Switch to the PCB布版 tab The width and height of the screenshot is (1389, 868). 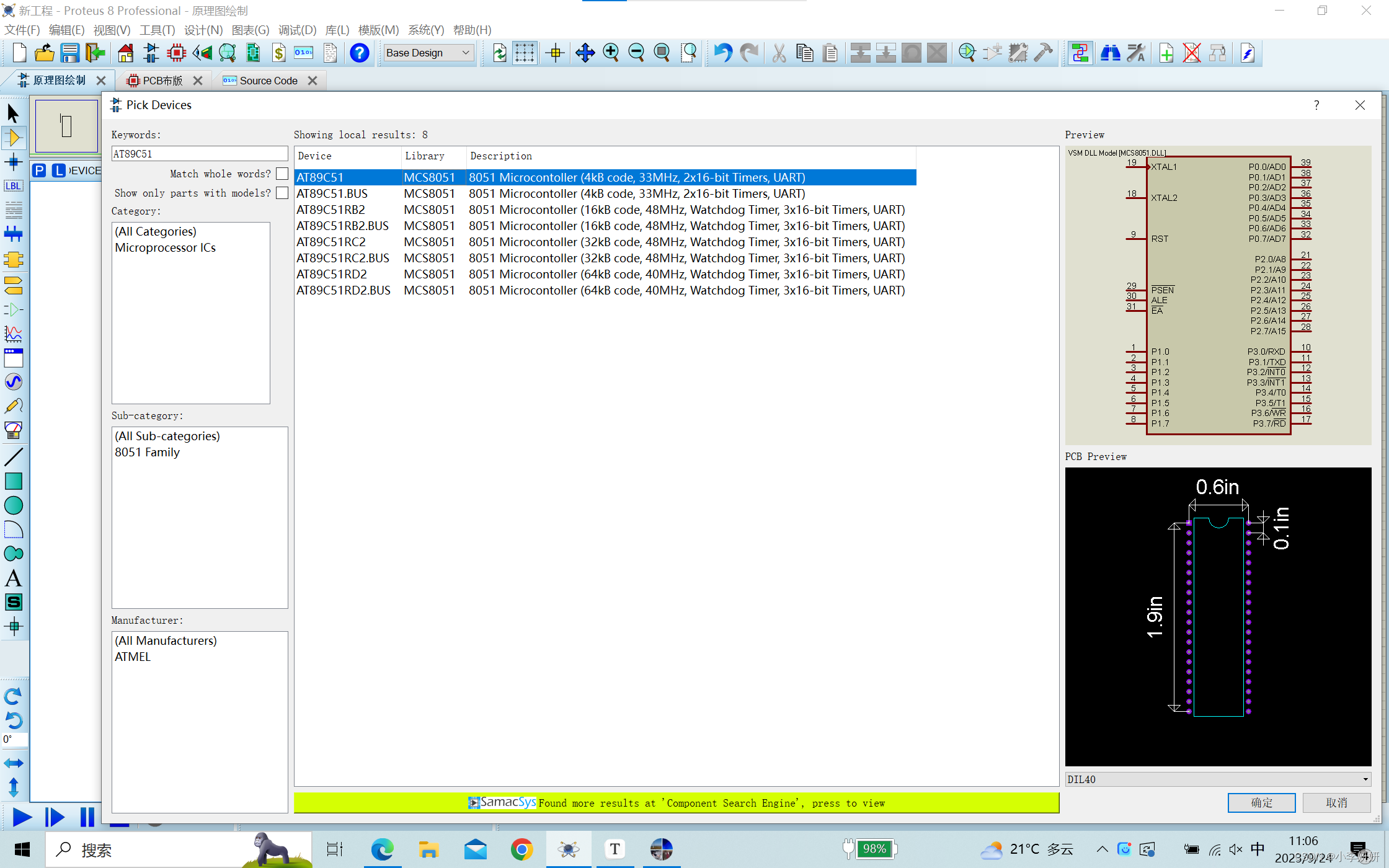pyautogui.click(x=162, y=81)
